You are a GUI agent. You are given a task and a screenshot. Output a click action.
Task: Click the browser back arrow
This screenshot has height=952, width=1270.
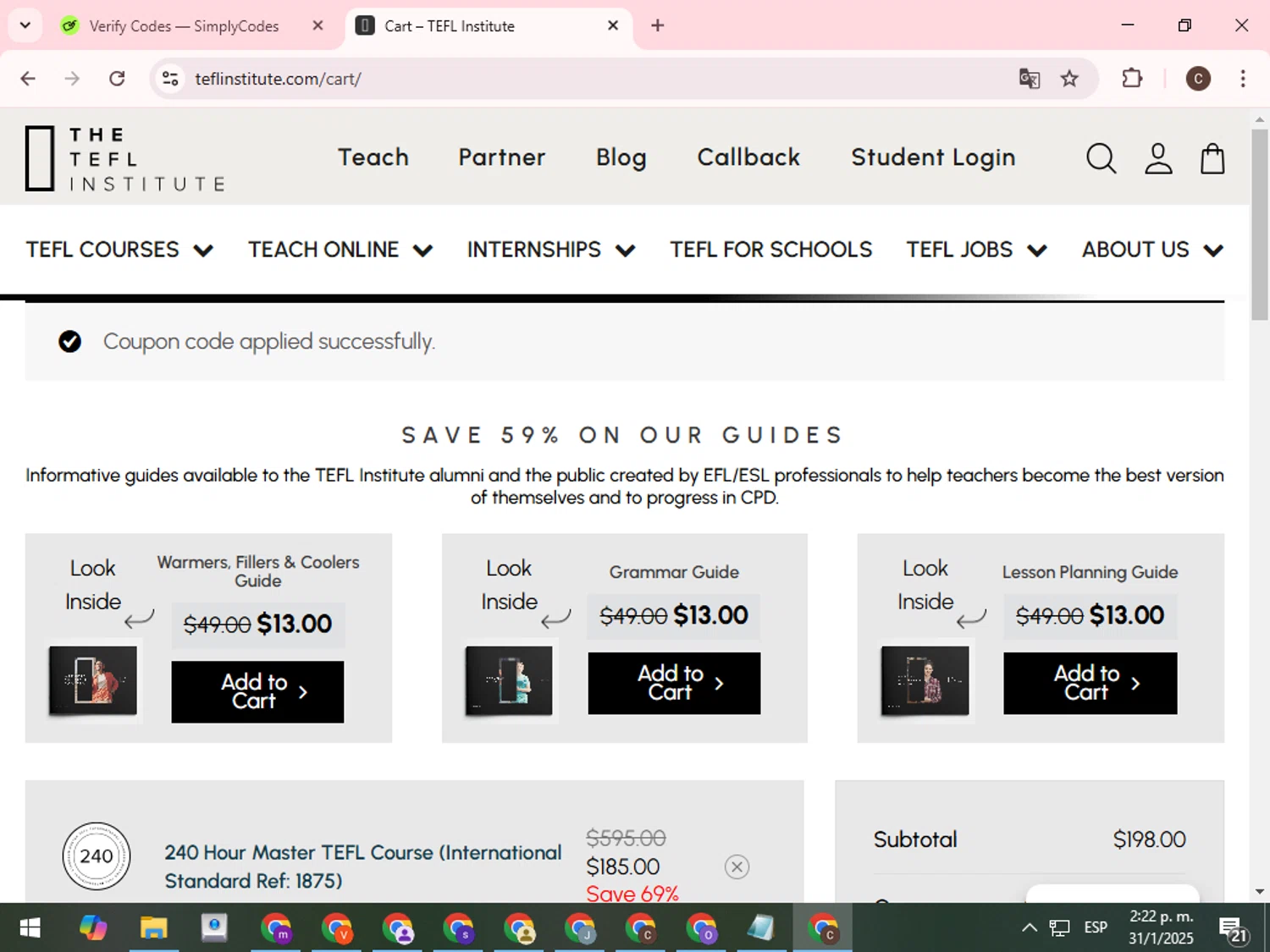pyautogui.click(x=28, y=79)
